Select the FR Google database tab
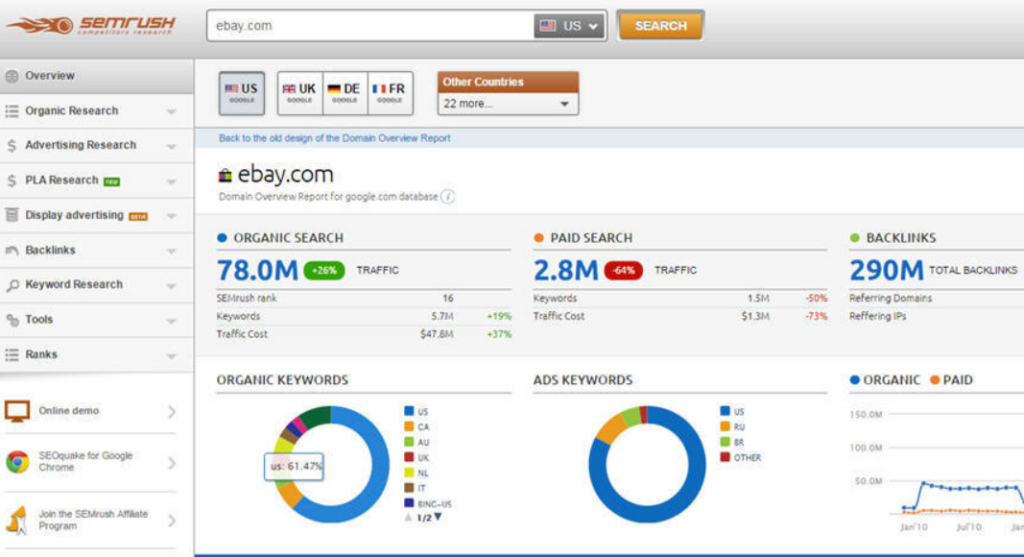Image resolution: width=1024 pixels, height=557 pixels. 390,93
